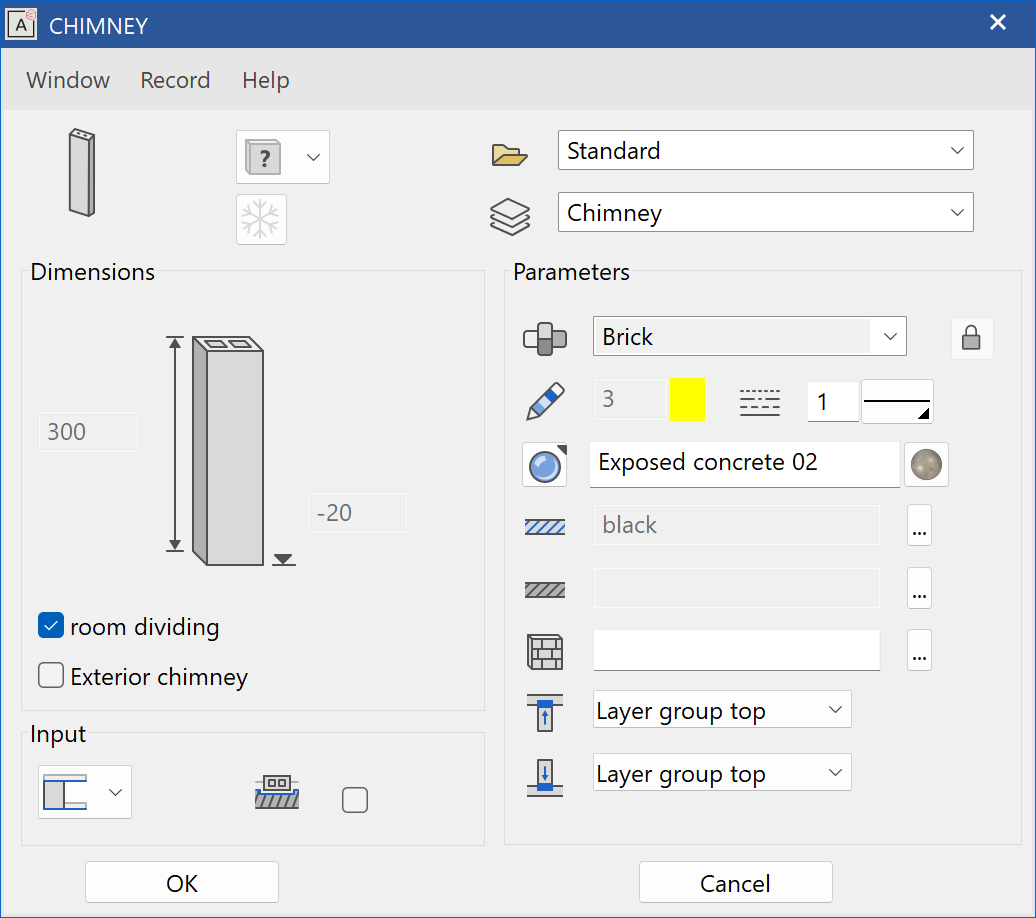Click the line type number field showing 1

[x=832, y=401]
